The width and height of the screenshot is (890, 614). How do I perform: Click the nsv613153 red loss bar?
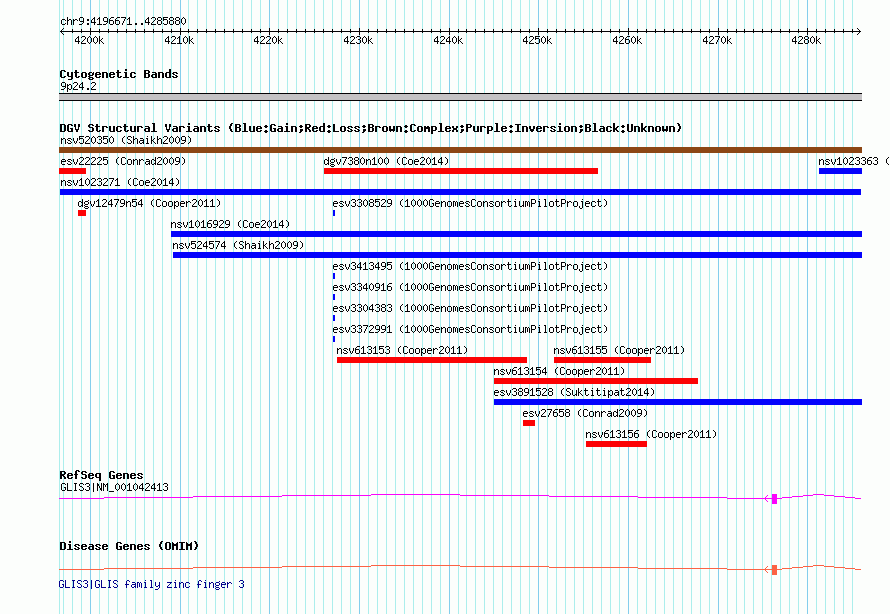pyautogui.click(x=432, y=360)
